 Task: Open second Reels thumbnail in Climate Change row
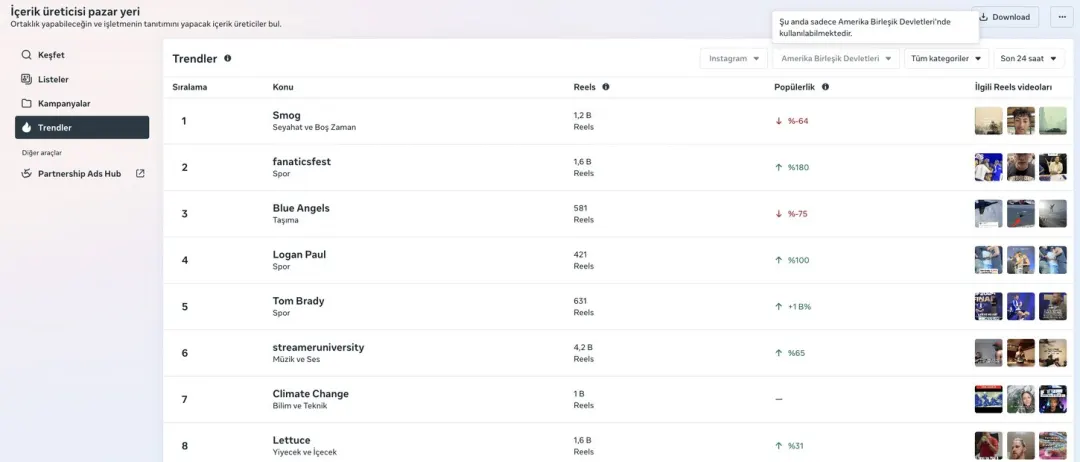point(1021,399)
